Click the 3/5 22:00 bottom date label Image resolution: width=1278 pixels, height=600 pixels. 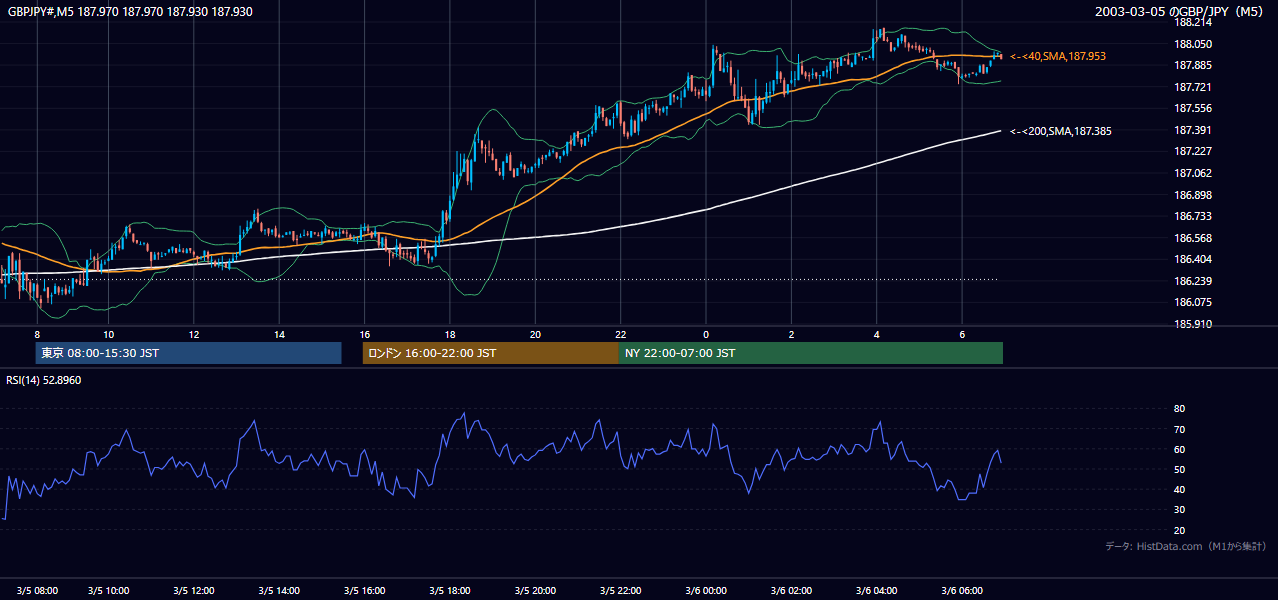(x=621, y=591)
